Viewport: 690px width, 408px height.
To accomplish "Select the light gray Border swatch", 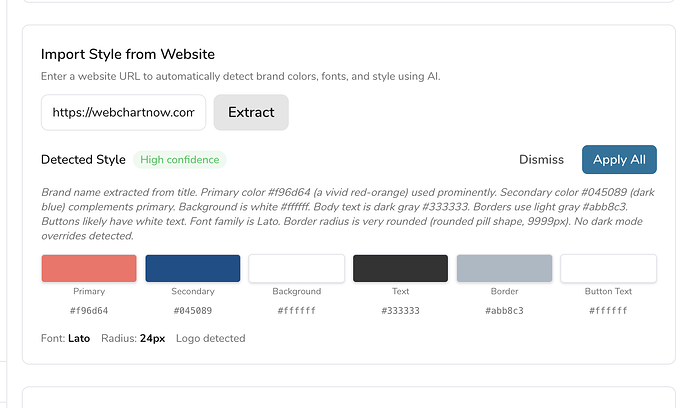I will (x=504, y=268).
